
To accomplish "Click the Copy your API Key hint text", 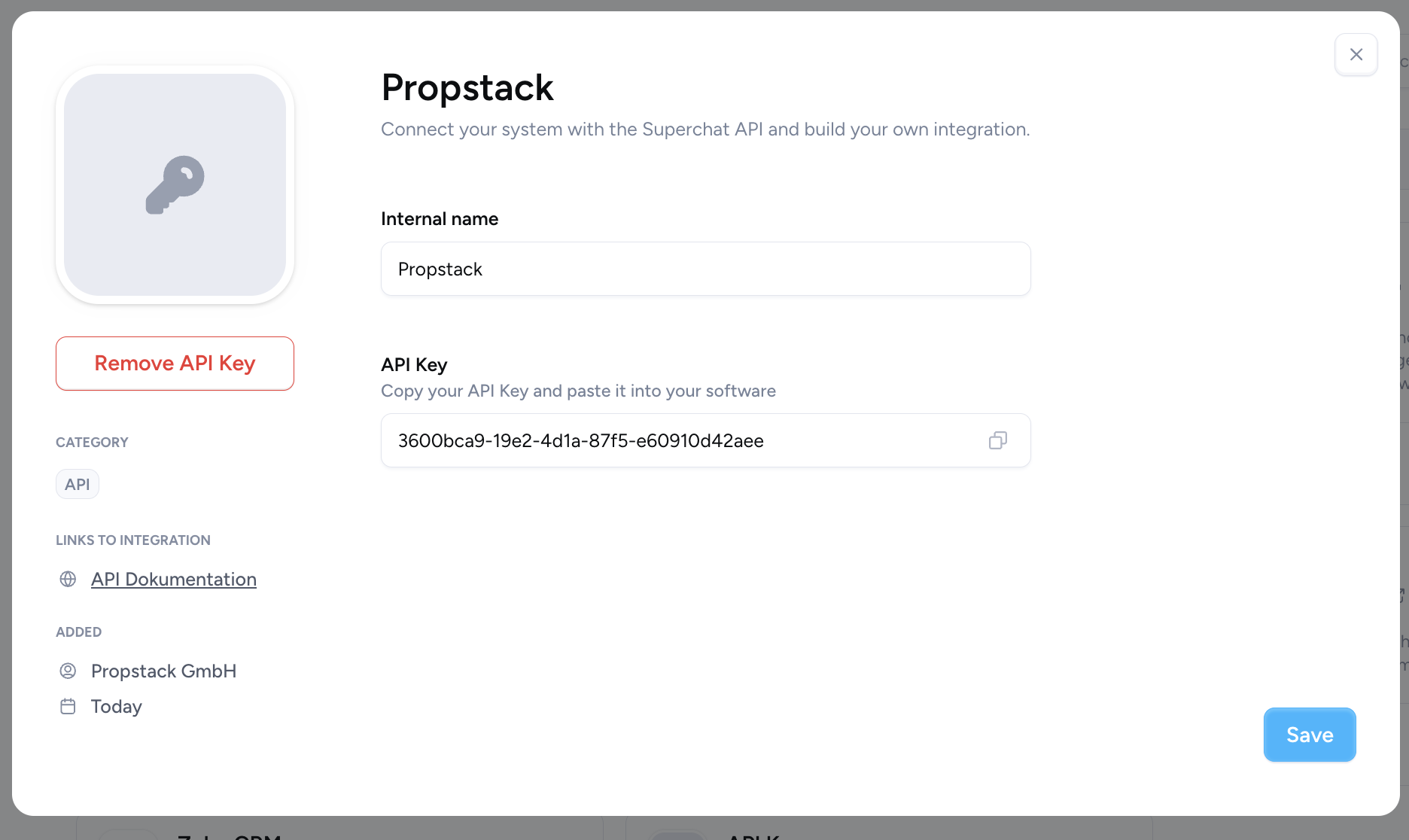I will pyautogui.click(x=578, y=391).
